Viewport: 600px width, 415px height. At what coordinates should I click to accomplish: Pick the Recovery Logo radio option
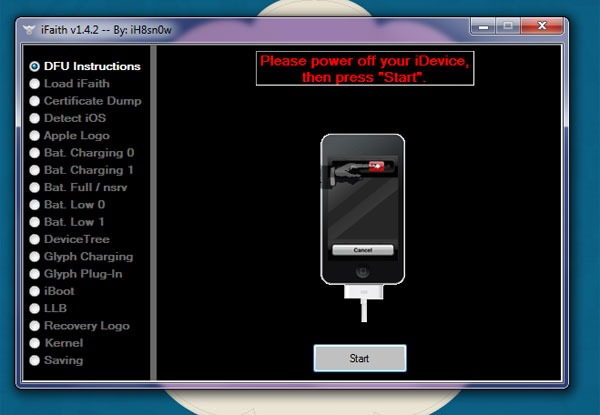34,325
